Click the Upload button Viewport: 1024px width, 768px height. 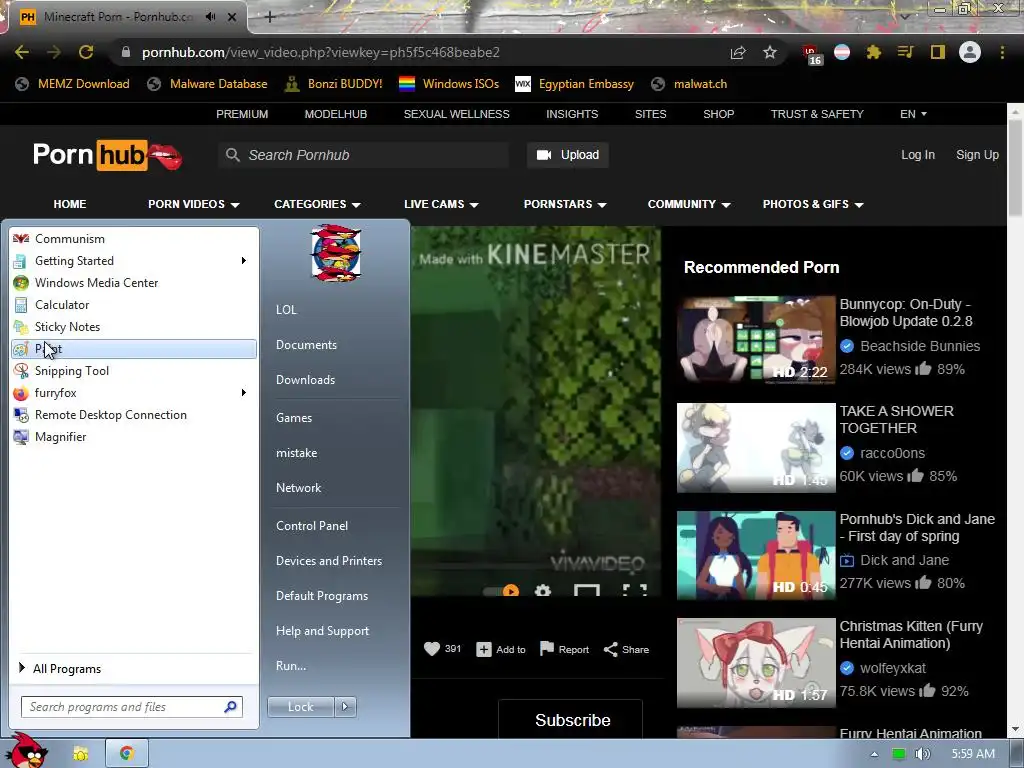pyautogui.click(x=568, y=155)
